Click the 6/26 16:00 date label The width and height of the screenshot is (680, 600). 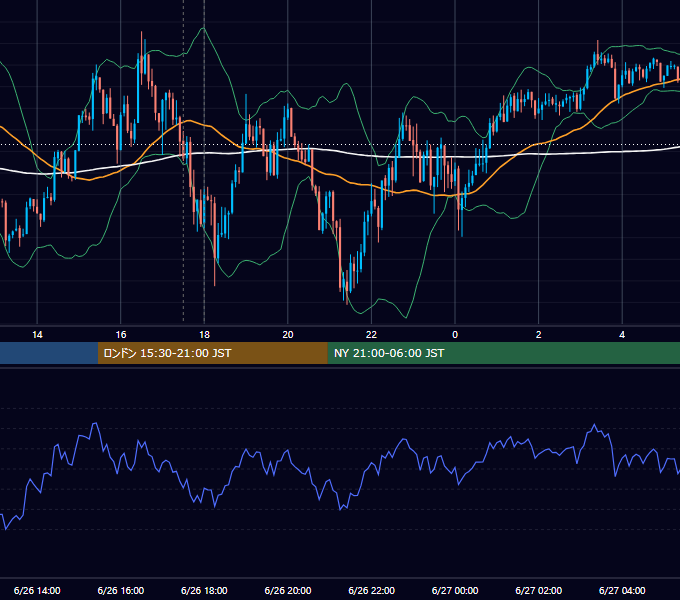121,590
